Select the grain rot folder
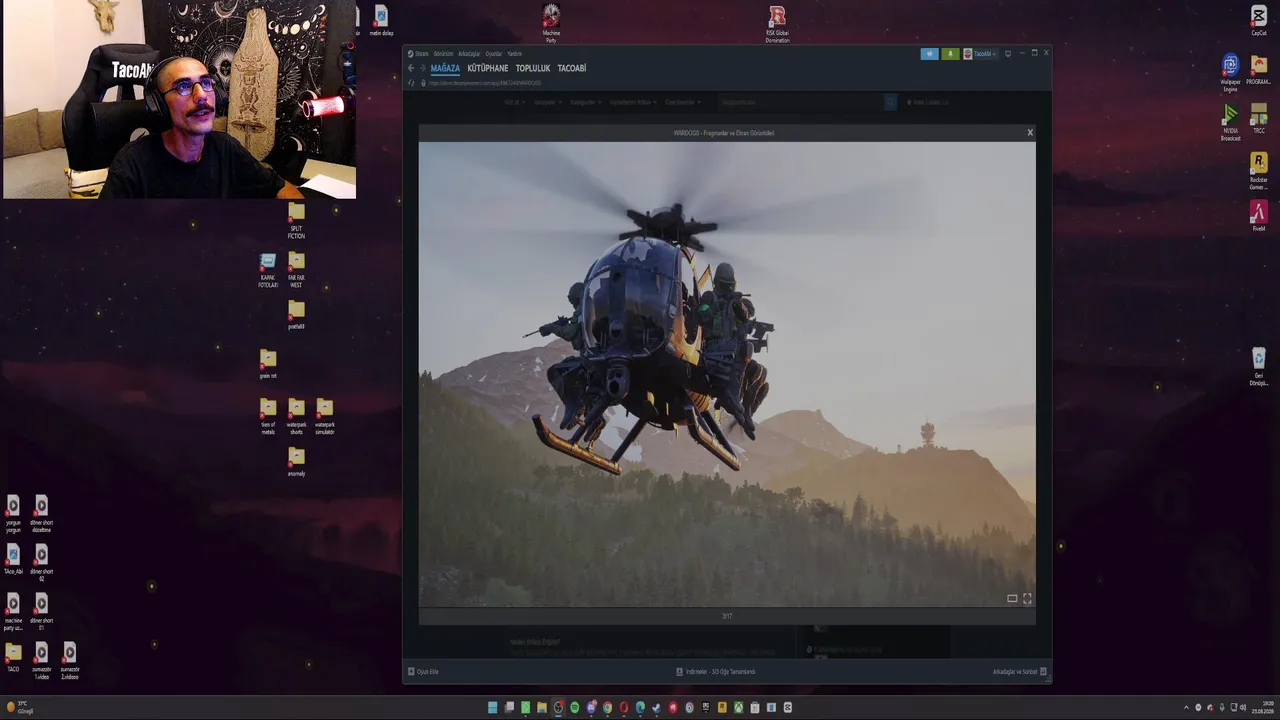Screen dimensions: 1280x720 (268, 364)
